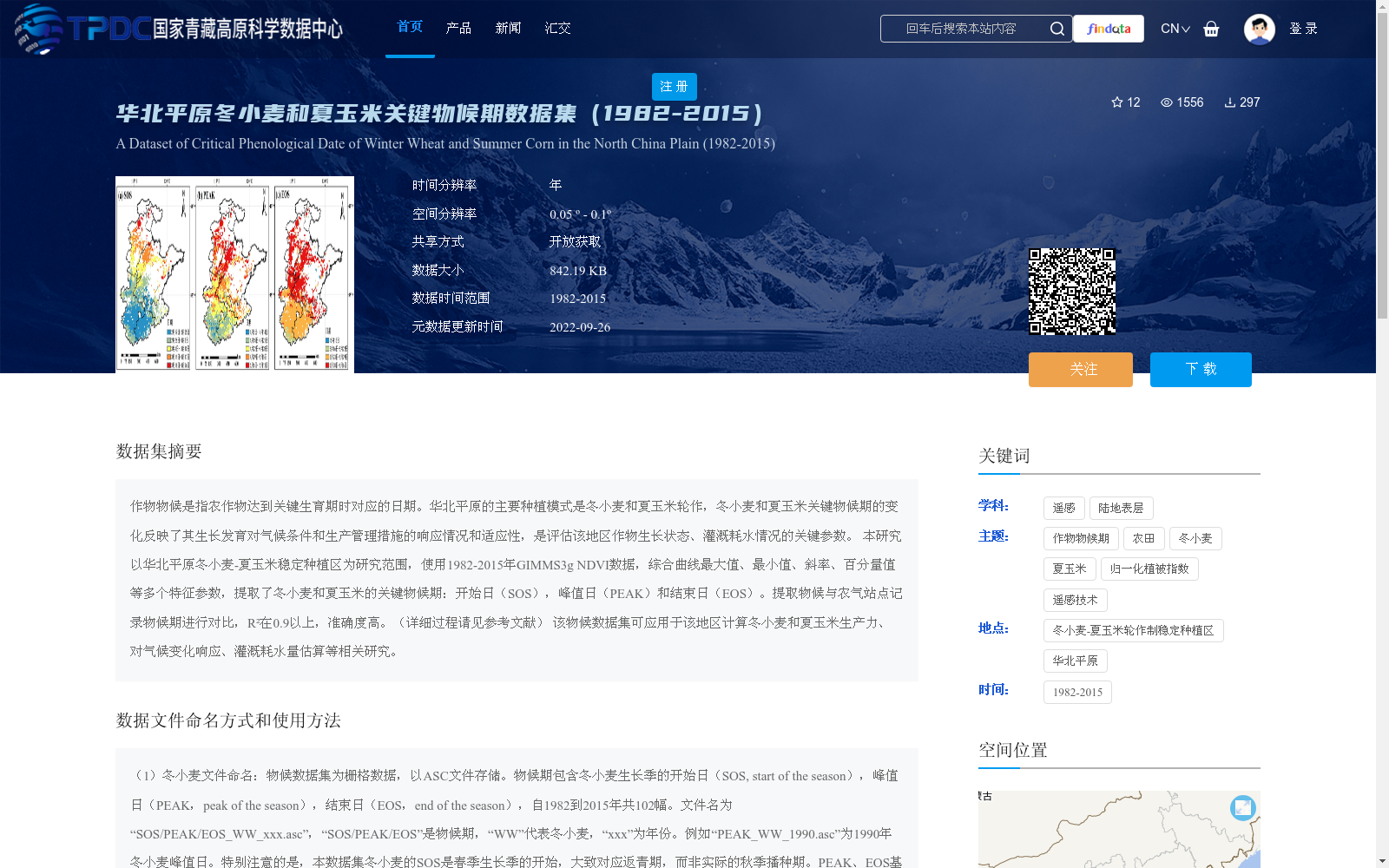The image size is (1389, 868).
Task: Click the Chinese dataset title heading
Action: 440,114
